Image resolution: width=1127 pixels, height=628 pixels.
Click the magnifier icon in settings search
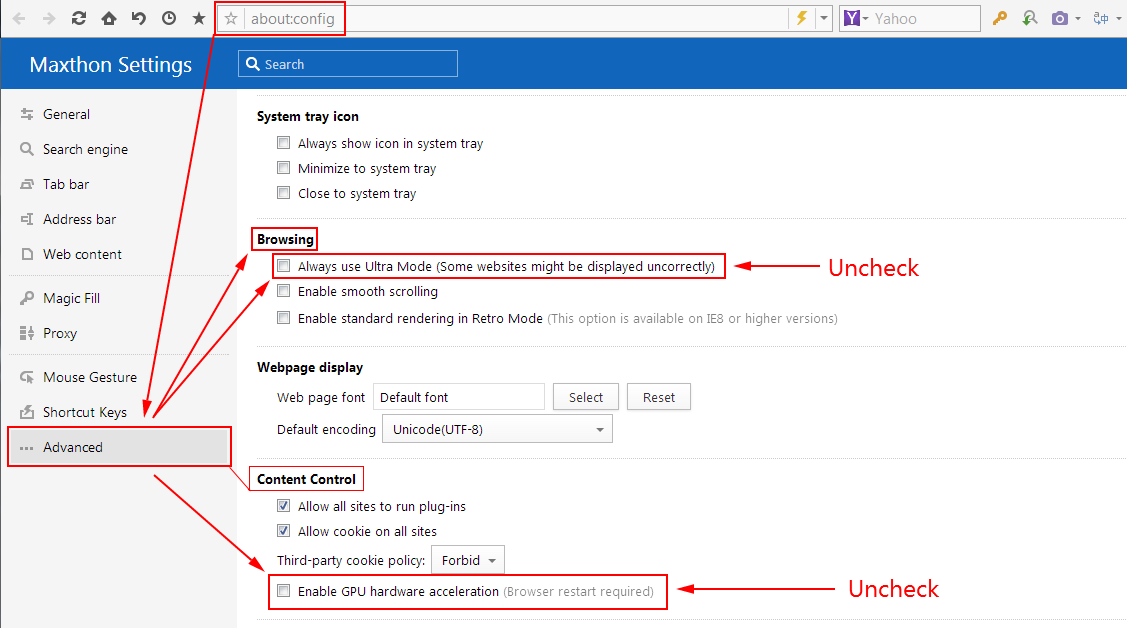coord(253,64)
